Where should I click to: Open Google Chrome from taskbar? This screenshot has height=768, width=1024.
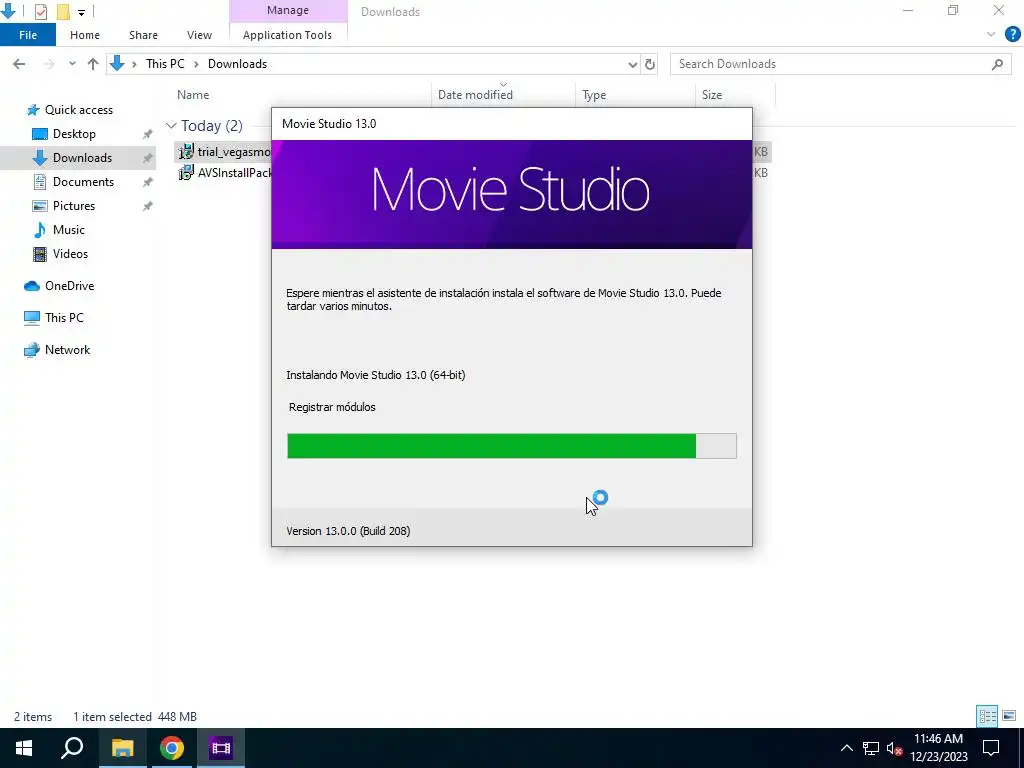pyautogui.click(x=172, y=748)
